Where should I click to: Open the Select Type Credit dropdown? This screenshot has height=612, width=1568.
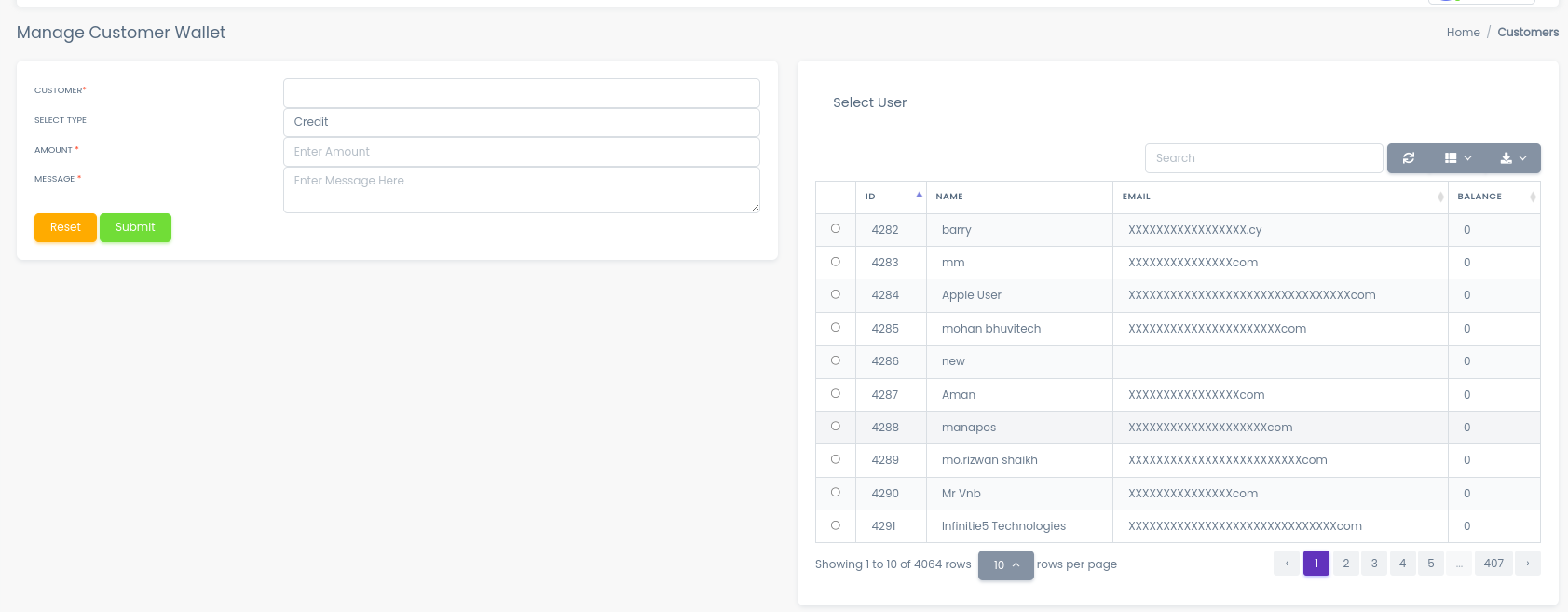(x=521, y=122)
